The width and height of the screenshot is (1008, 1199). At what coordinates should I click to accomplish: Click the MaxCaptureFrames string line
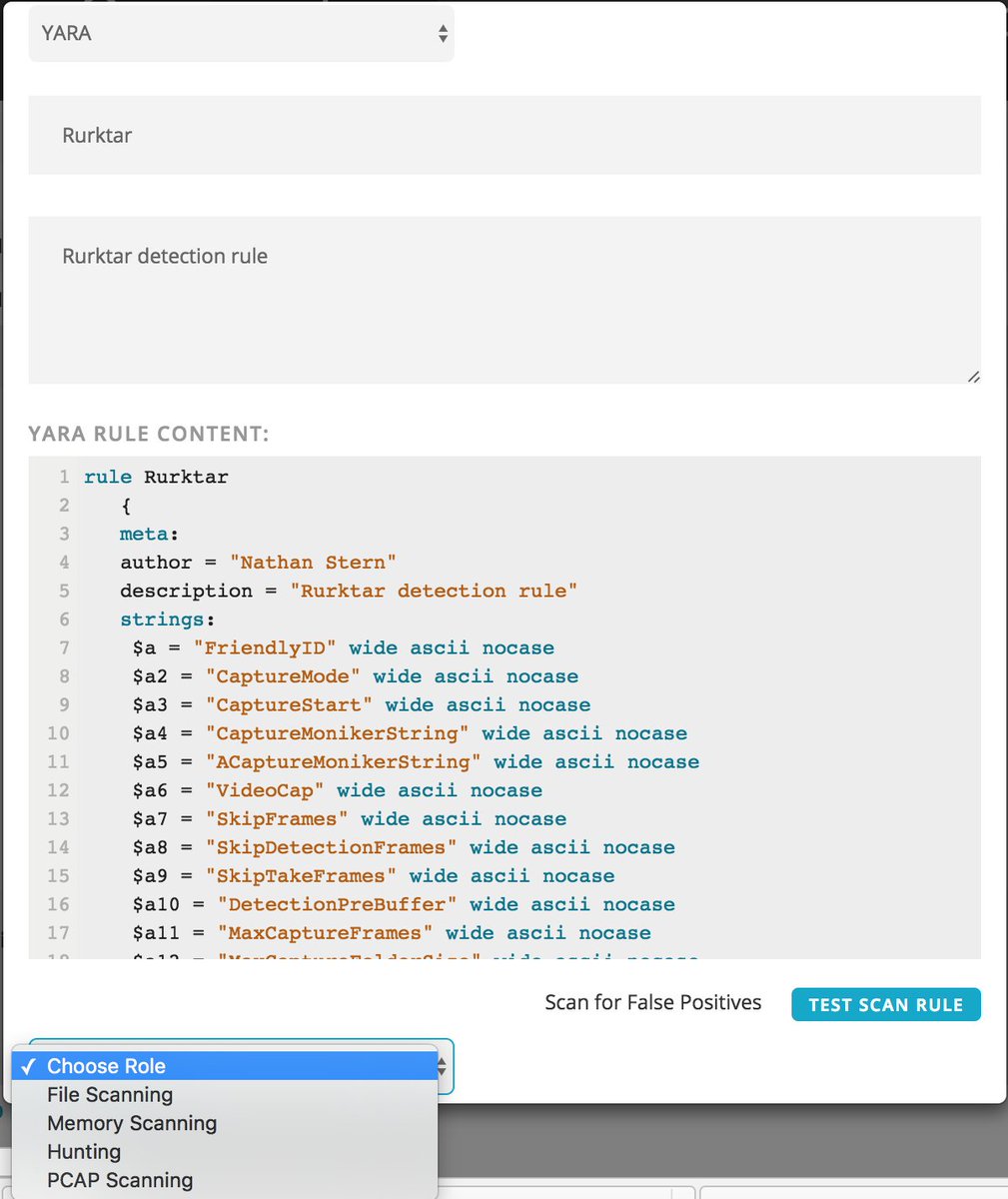click(x=392, y=932)
